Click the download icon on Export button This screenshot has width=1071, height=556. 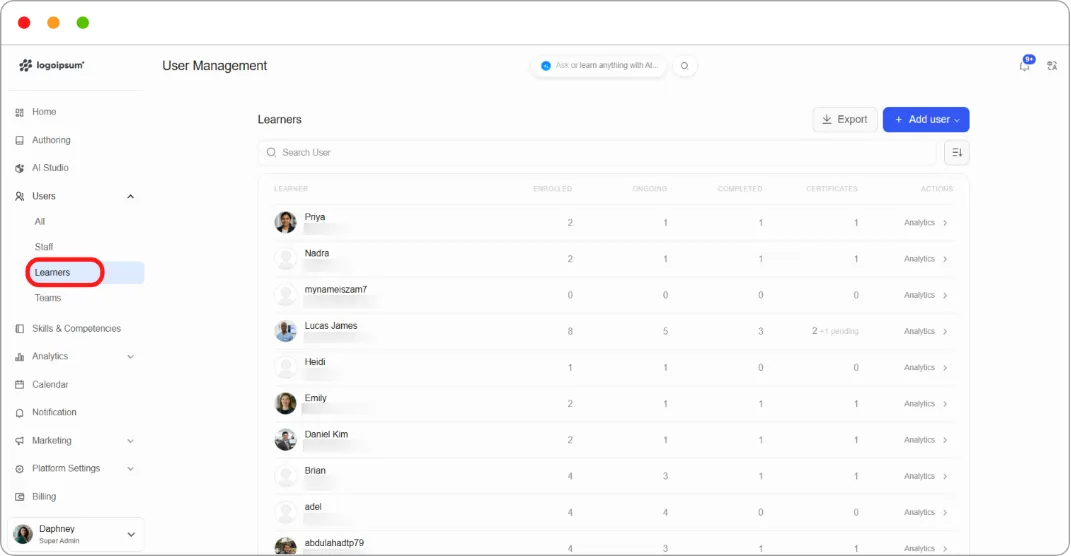(x=826, y=119)
